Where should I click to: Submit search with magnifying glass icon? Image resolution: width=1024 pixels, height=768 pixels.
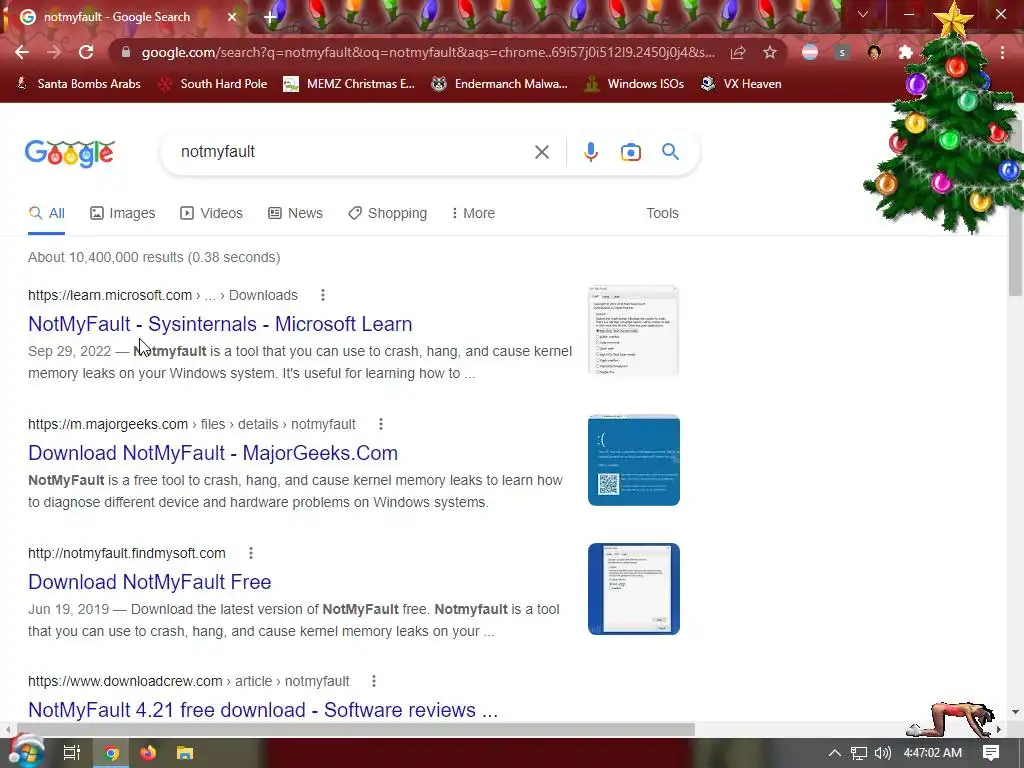pyautogui.click(x=670, y=152)
